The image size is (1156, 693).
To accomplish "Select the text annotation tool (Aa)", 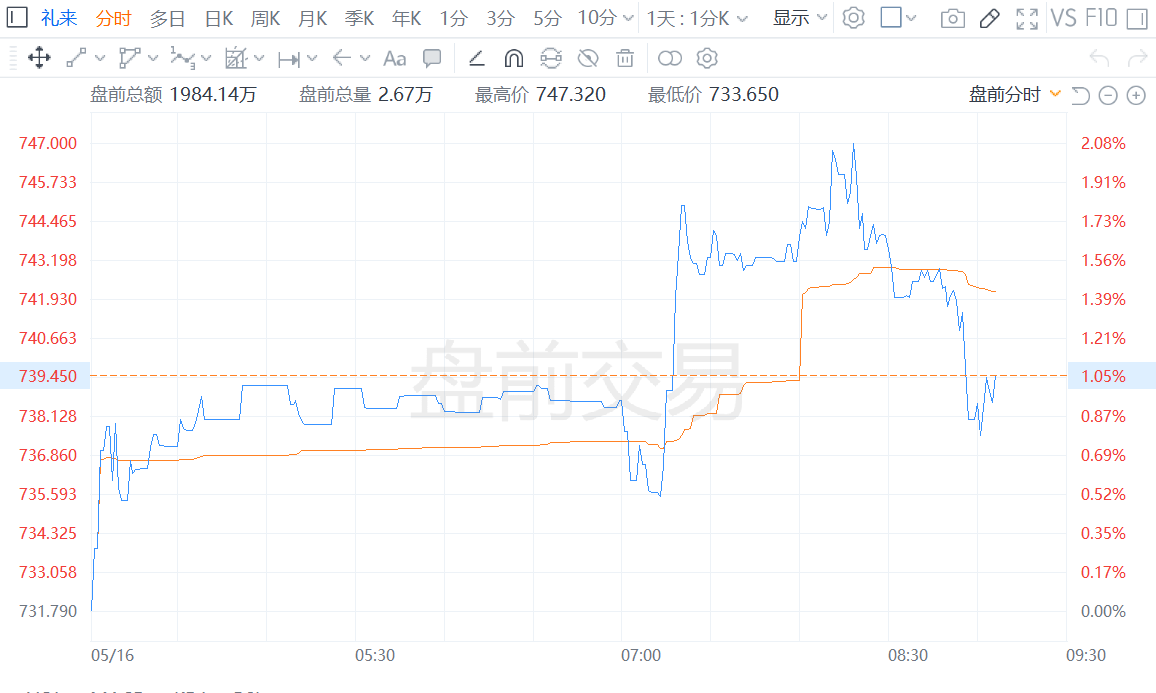I will click(395, 59).
